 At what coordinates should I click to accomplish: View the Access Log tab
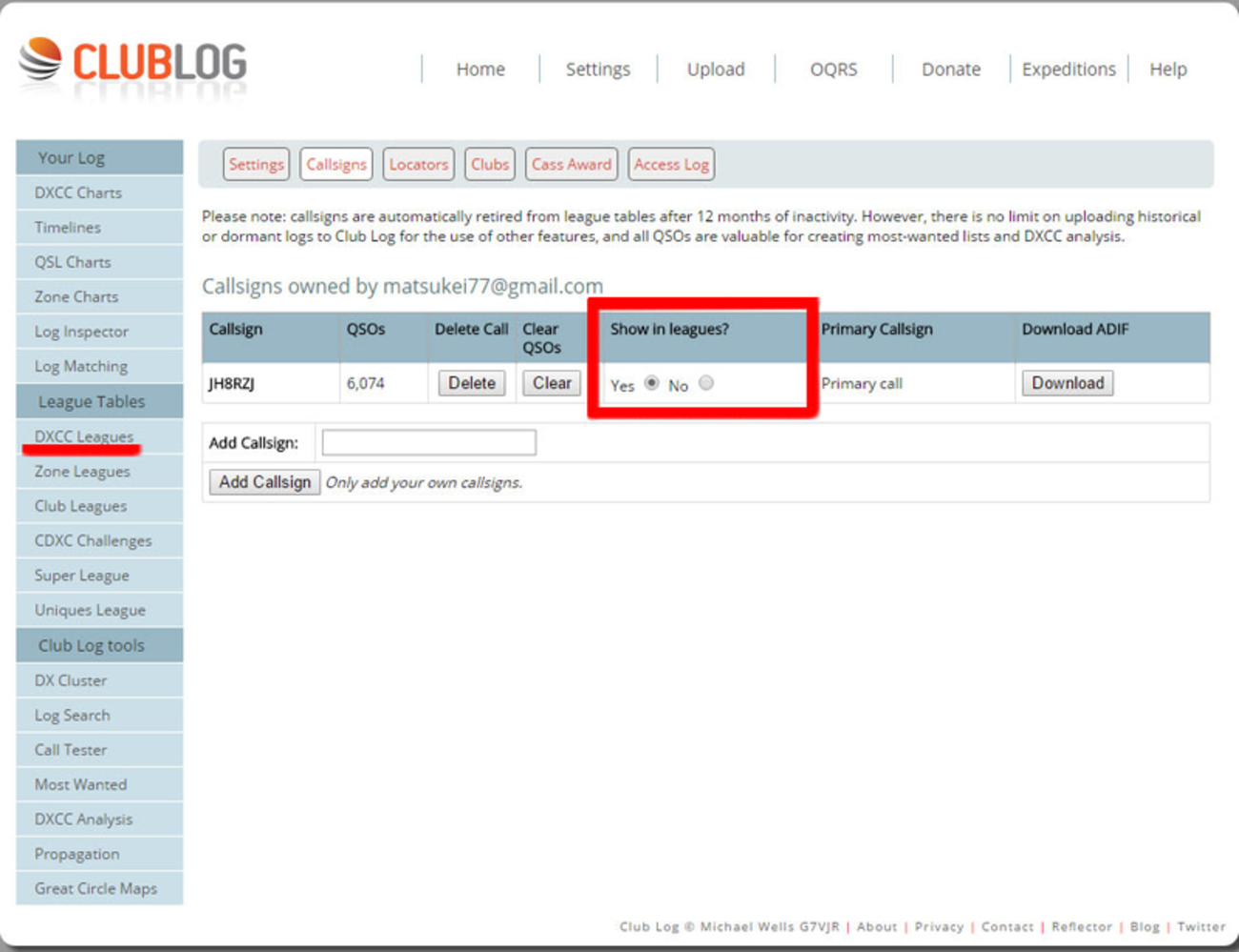[671, 164]
